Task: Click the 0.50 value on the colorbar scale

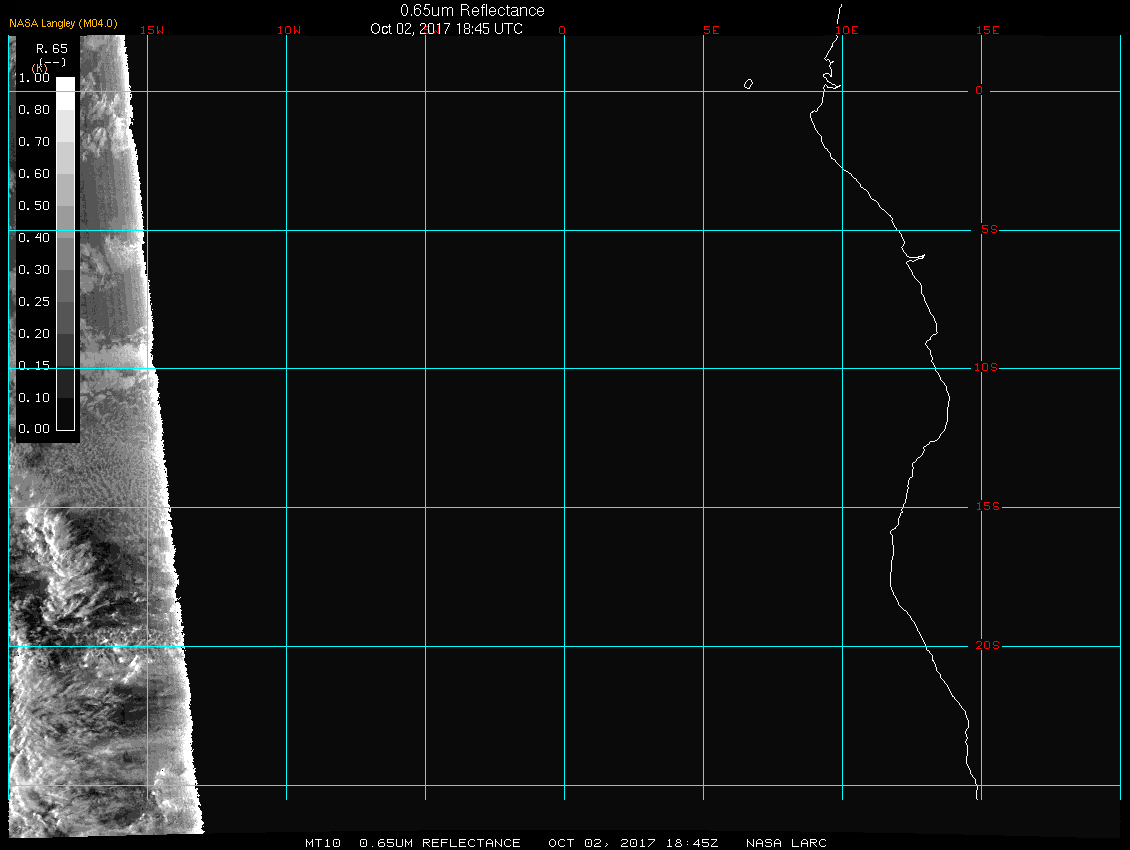Action: 34,206
